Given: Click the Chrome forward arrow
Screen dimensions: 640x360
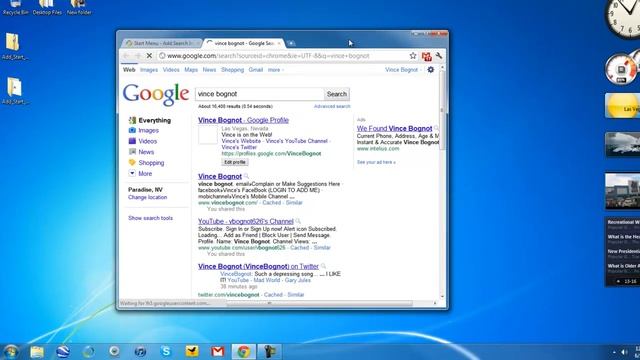Looking at the screenshot, I should (138, 56).
